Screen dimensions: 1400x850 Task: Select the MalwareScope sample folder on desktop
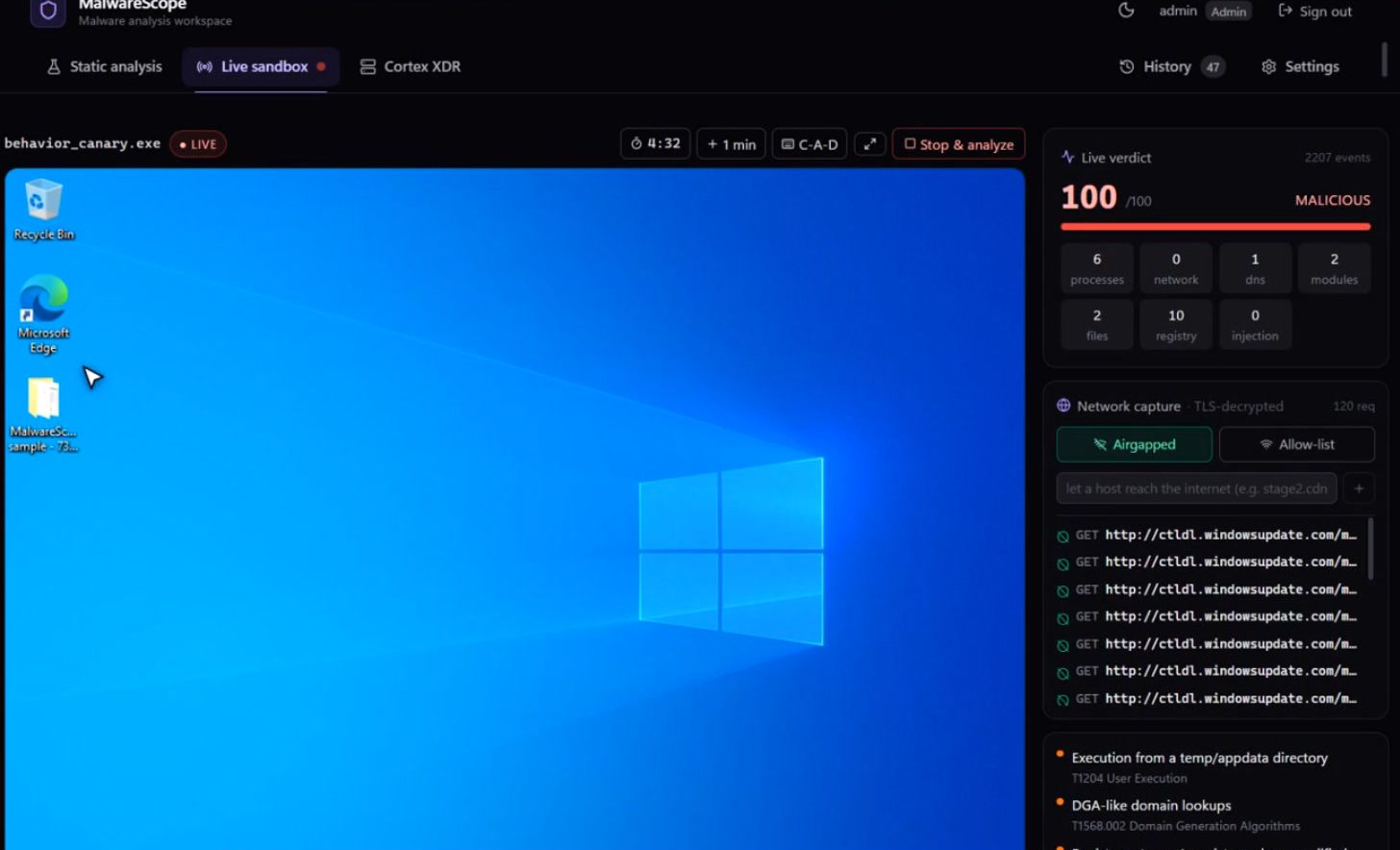pyautogui.click(x=43, y=414)
